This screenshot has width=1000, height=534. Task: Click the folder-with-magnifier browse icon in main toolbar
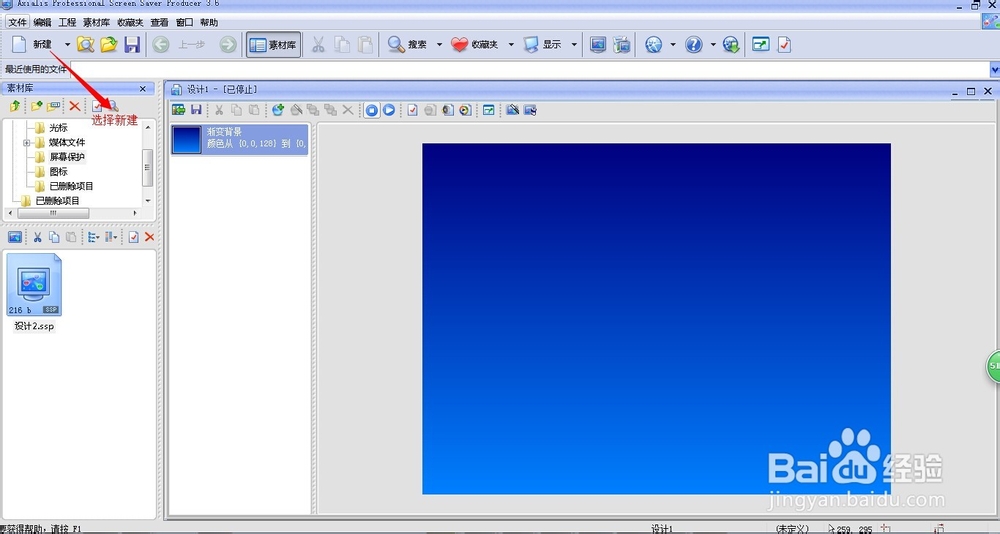[85, 45]
